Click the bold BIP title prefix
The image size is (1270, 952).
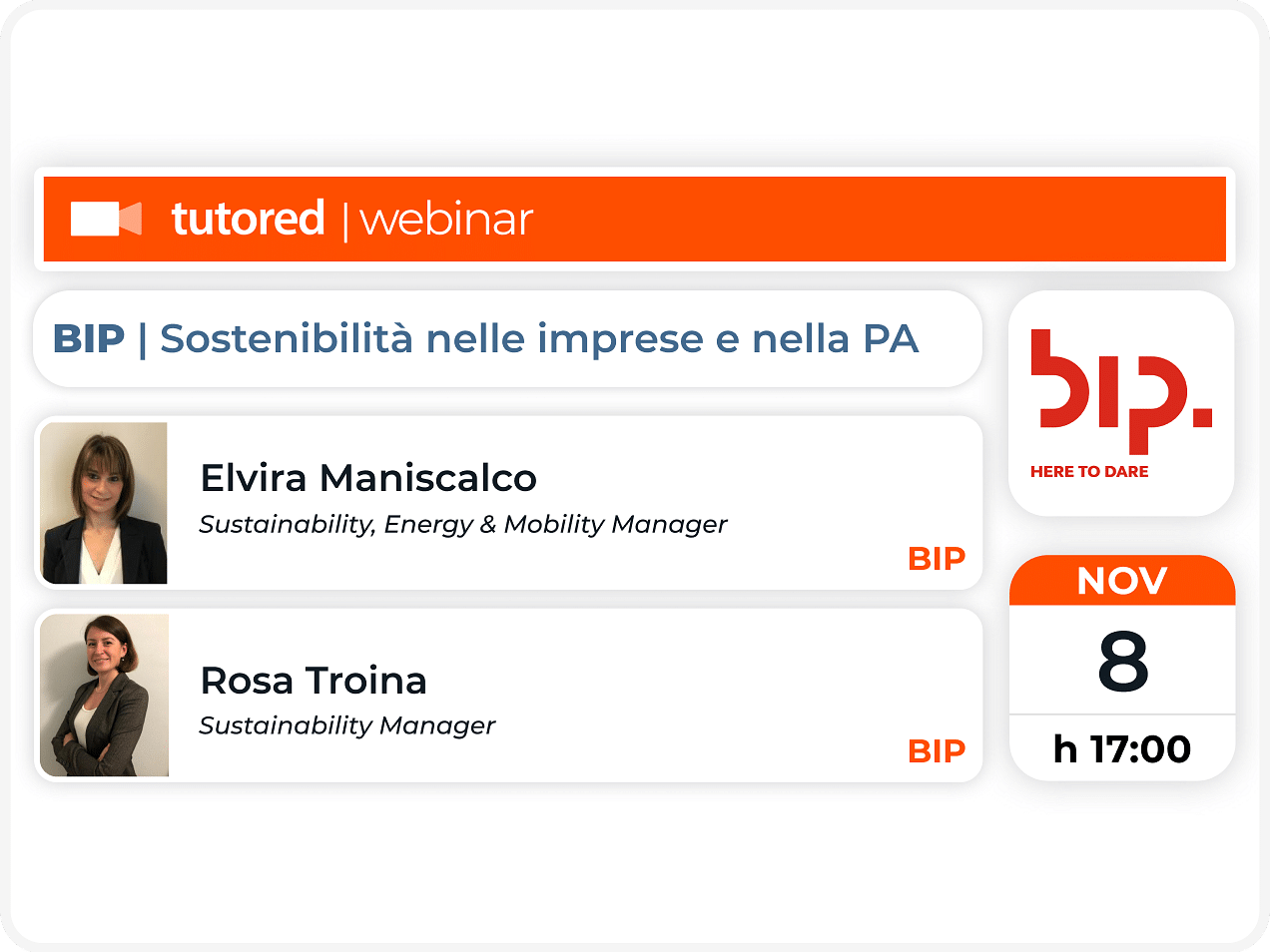pyautogui.click(x=89, y=339)
